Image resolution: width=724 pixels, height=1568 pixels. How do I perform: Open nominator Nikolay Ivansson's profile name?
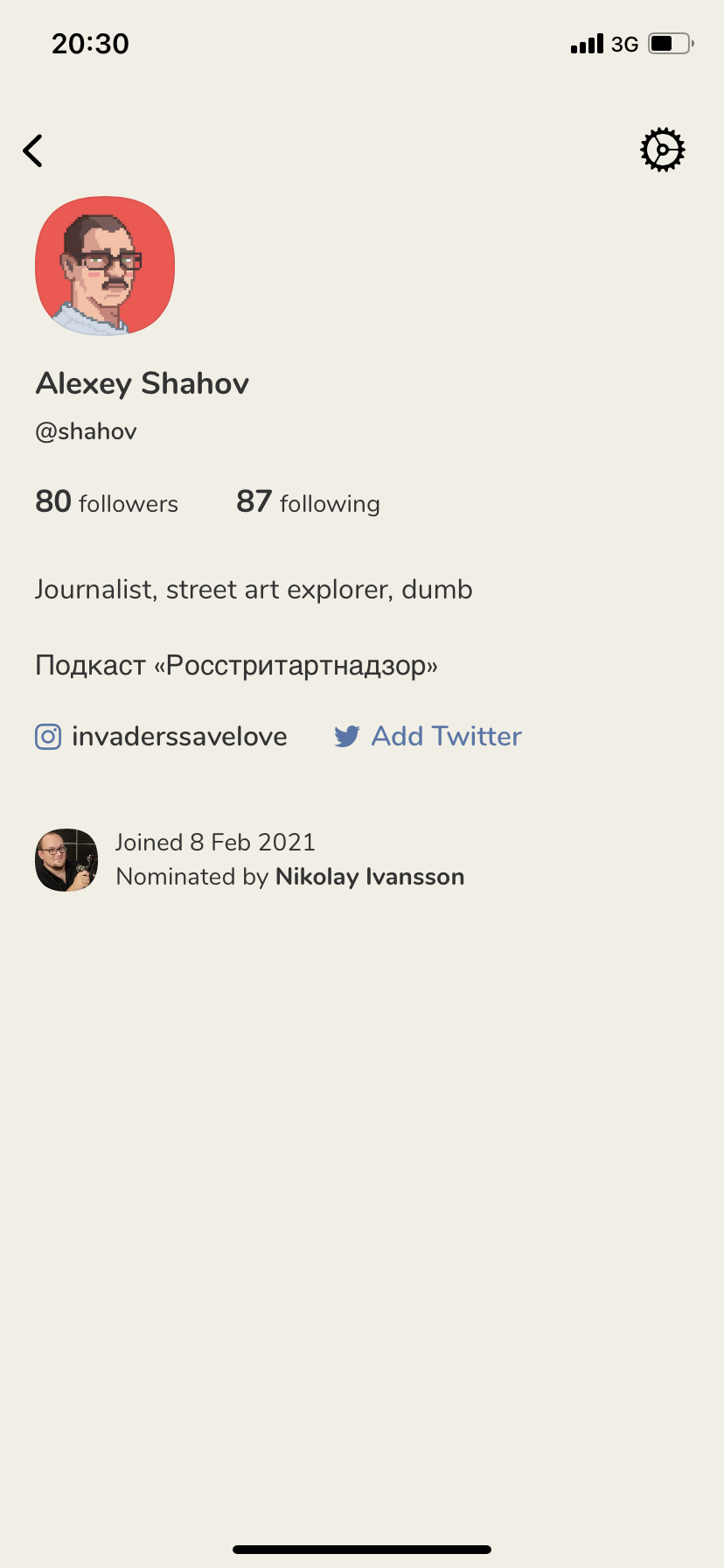tap(369, 877)
